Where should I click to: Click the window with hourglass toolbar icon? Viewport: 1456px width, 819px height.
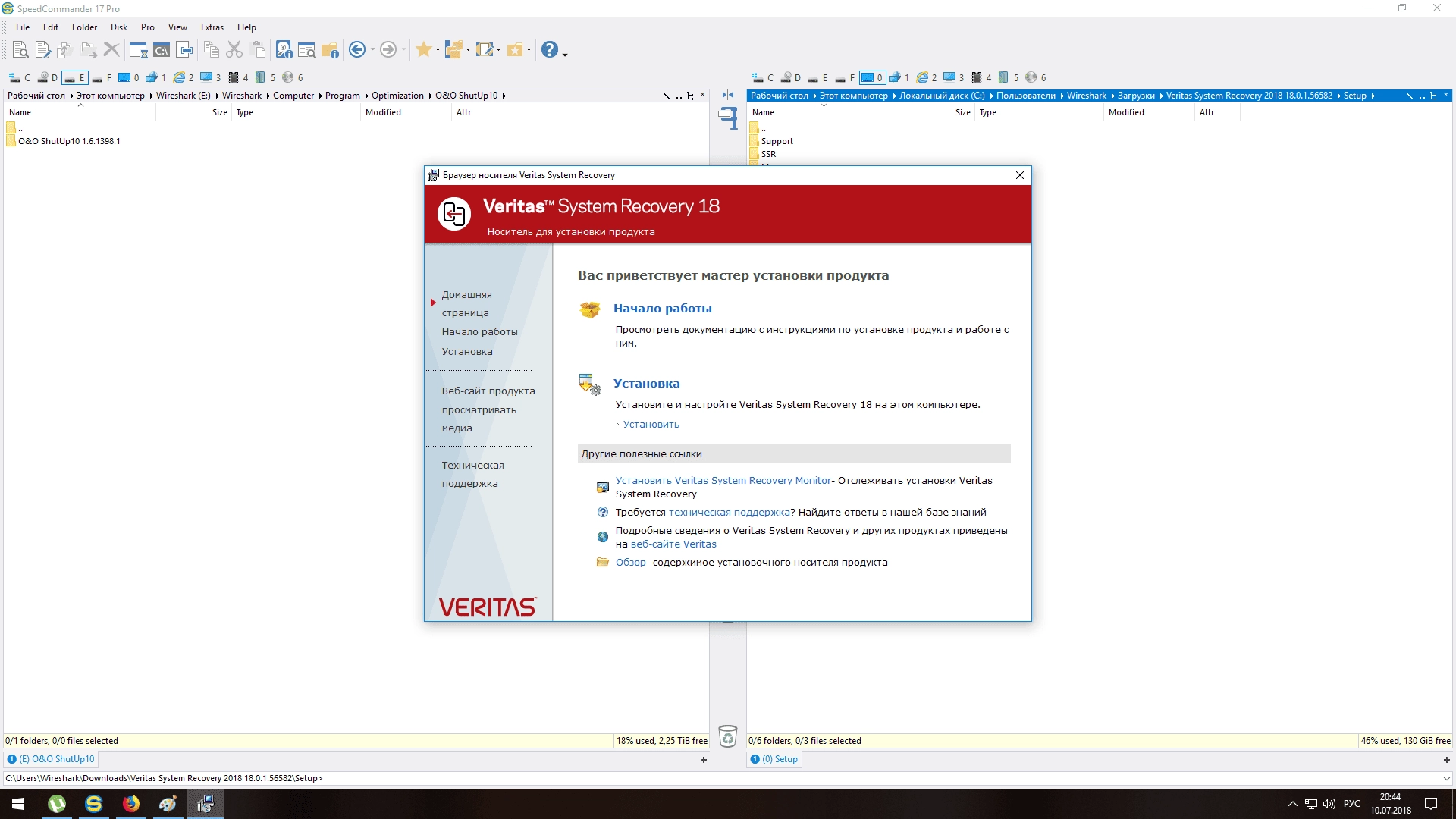point(138,50)
